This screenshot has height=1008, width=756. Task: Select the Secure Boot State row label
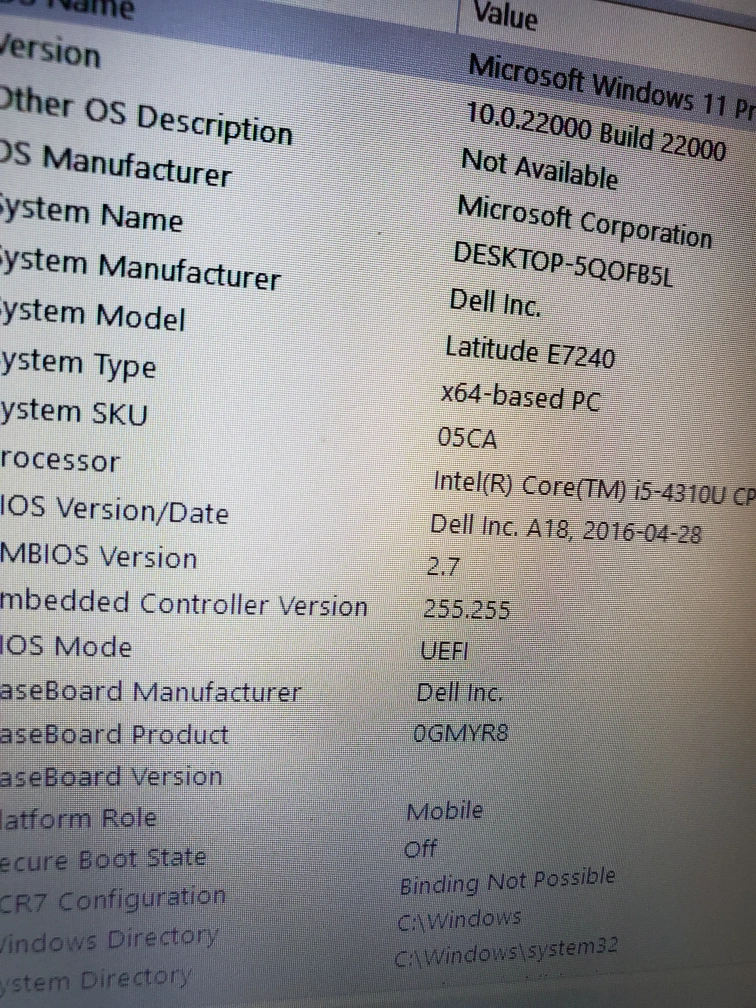[x=103, y=860]
